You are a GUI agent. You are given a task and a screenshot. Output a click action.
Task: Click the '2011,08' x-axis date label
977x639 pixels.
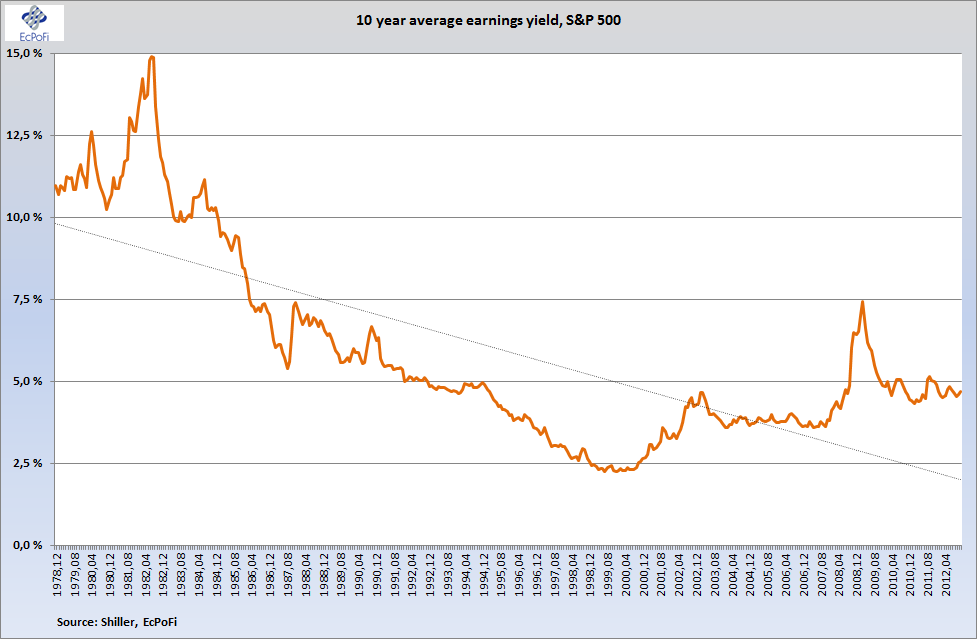tap(928, 574)
